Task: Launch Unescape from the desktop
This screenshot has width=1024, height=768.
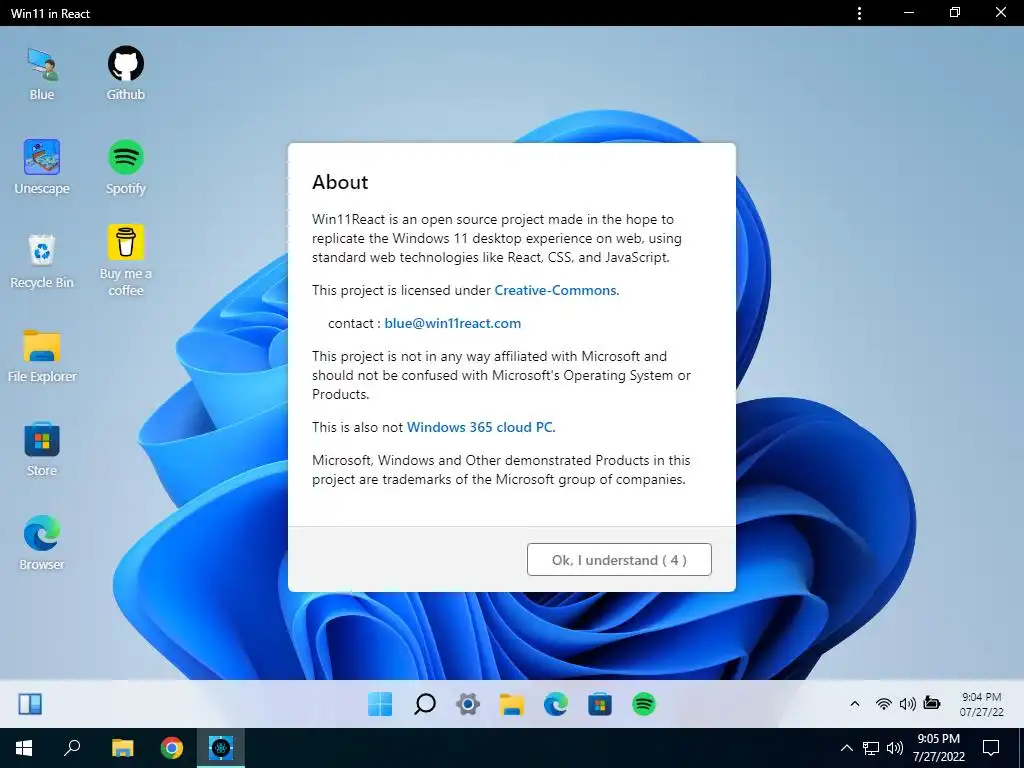Action: pos(42,167)
